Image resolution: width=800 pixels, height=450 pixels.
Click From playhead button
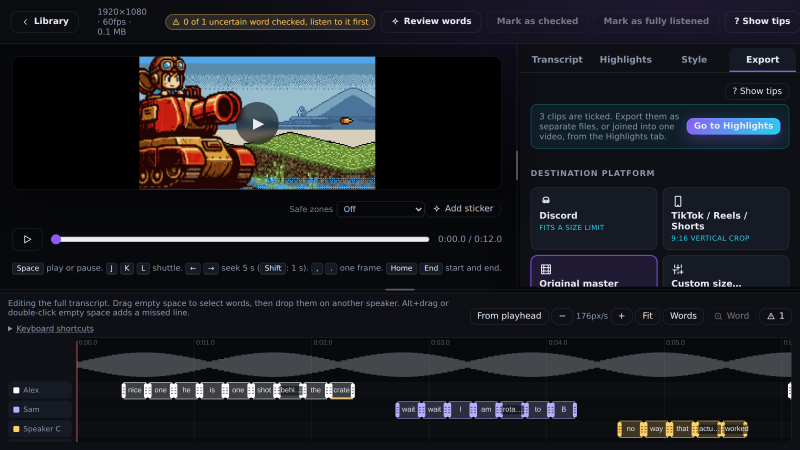coord(509,316)
